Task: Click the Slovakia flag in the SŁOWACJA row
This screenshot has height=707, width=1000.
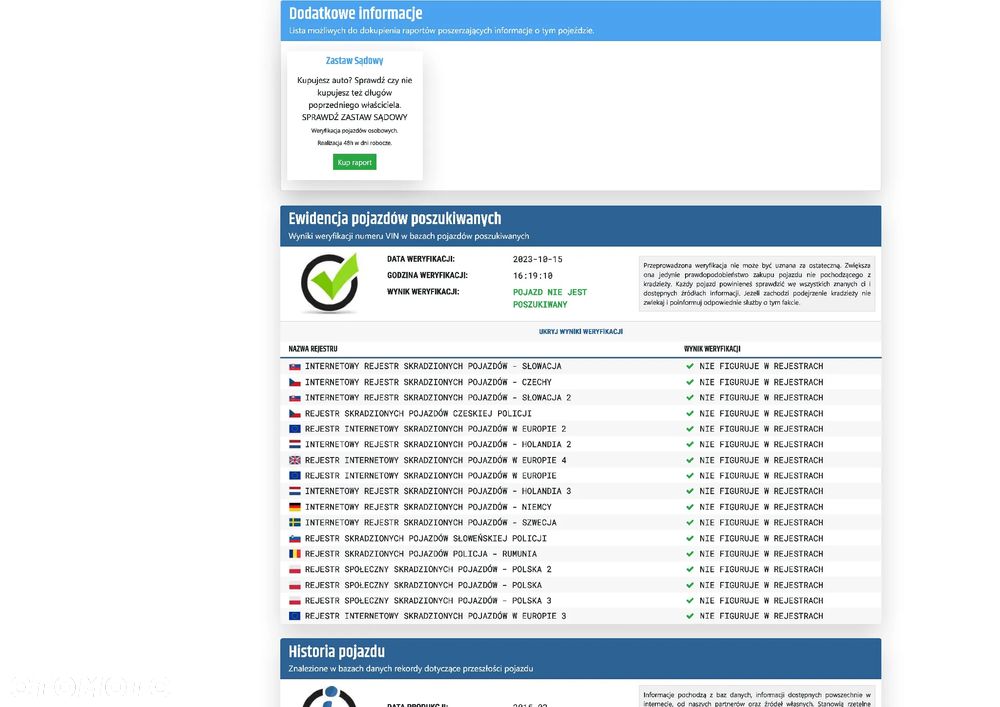Action: 295,367
